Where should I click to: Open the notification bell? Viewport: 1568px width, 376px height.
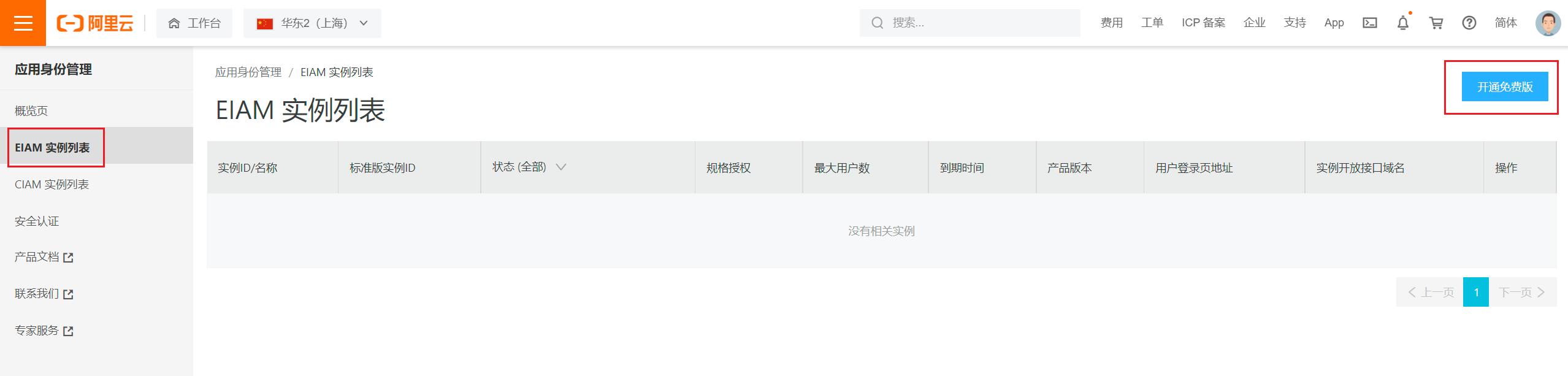tap(1402, 23)
